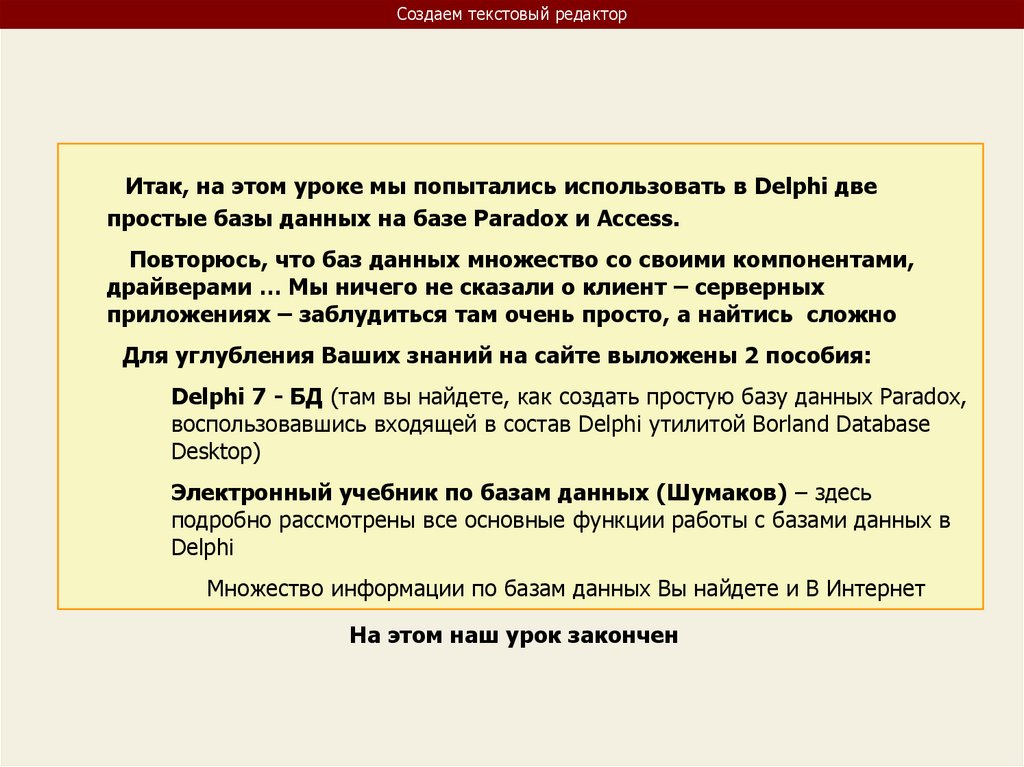This screenshot has height=767, width=1024.
Task: Click the line starting 'воспользовавшись входящей в состав'
Action: [550, 425]
